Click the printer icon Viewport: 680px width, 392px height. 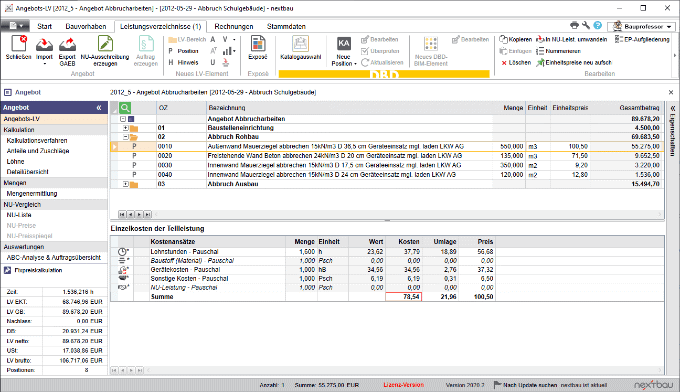pos(575,26)
